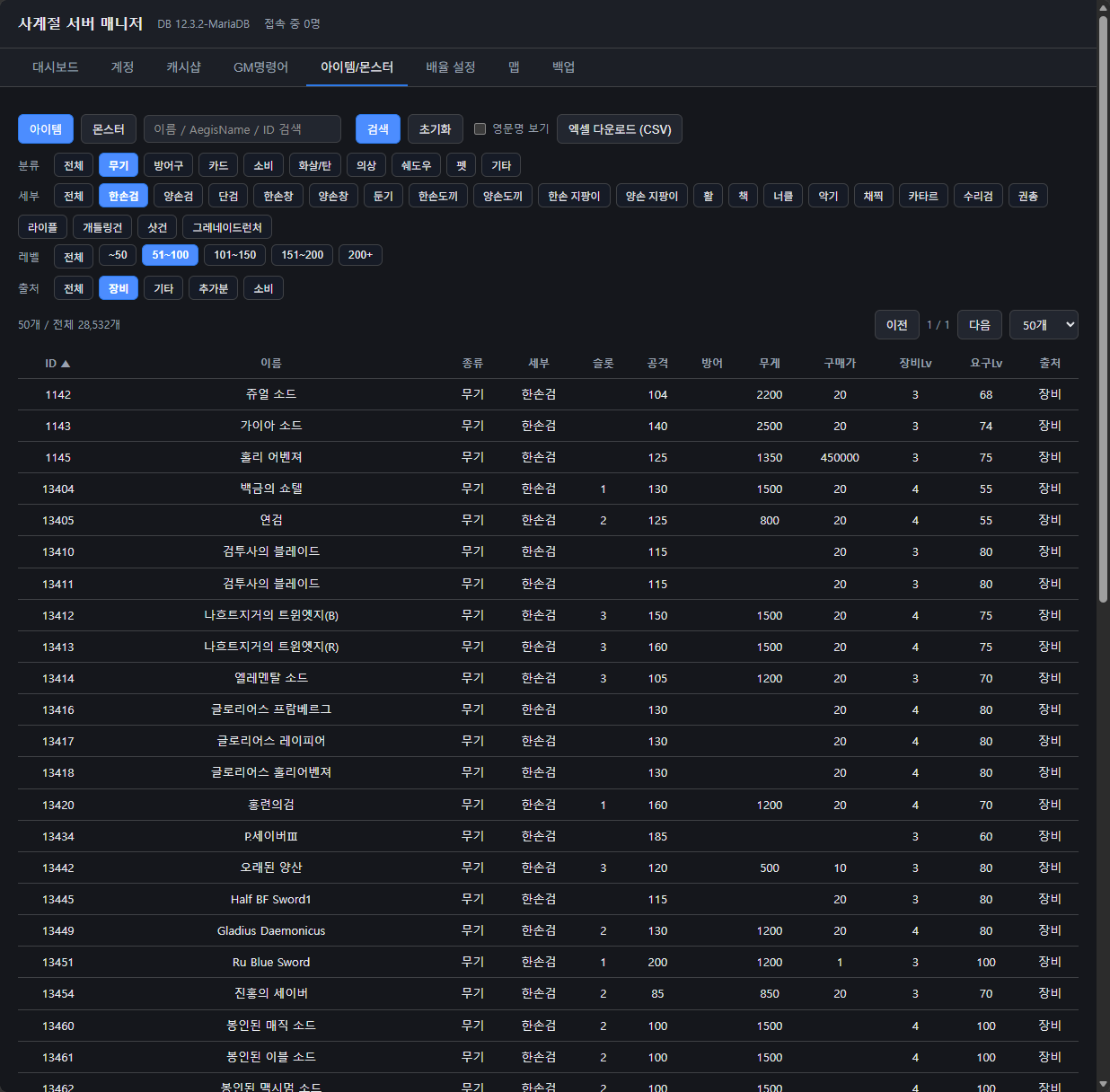Click the ID column sort arrow
Image resolution: width=1110 pixels, height=1092 pixels.
coord(66,364)
